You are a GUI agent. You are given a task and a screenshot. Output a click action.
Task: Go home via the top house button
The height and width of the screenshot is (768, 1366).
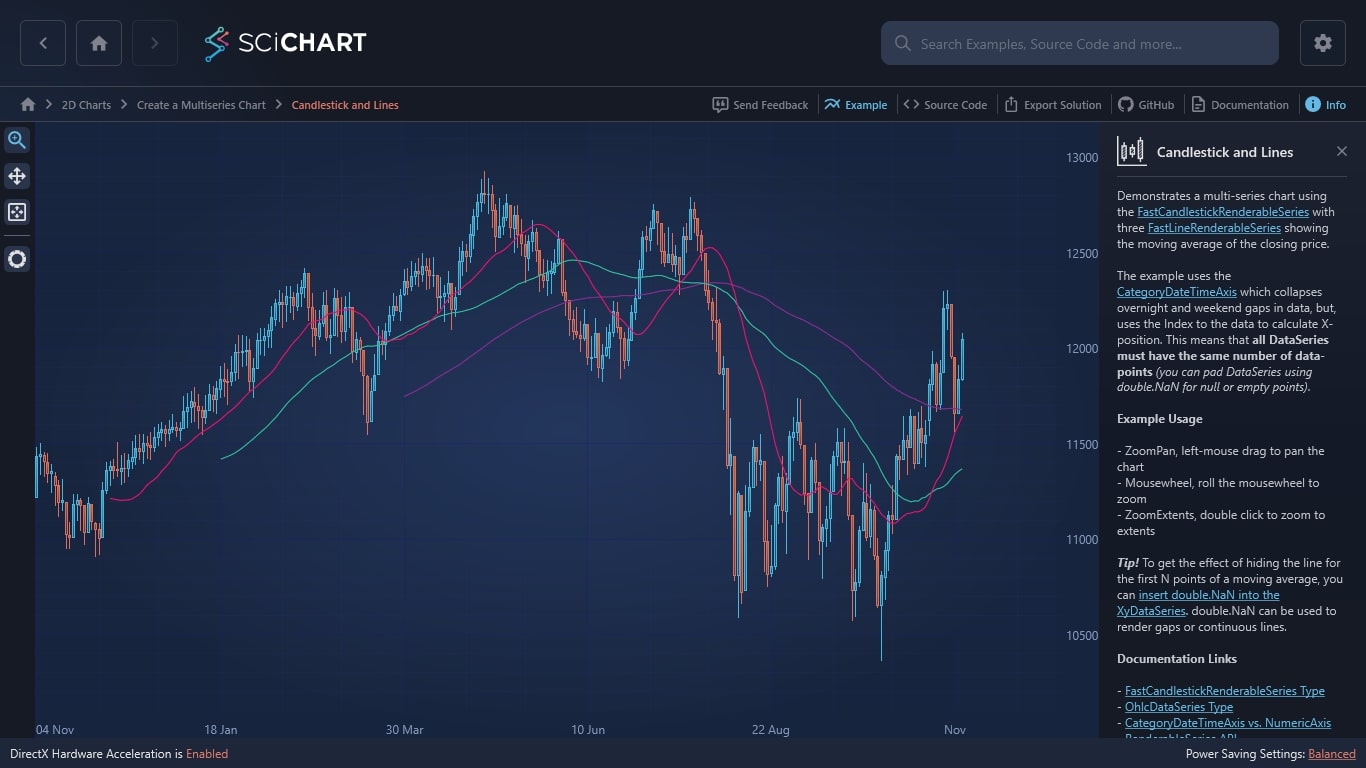pos(99,43)
